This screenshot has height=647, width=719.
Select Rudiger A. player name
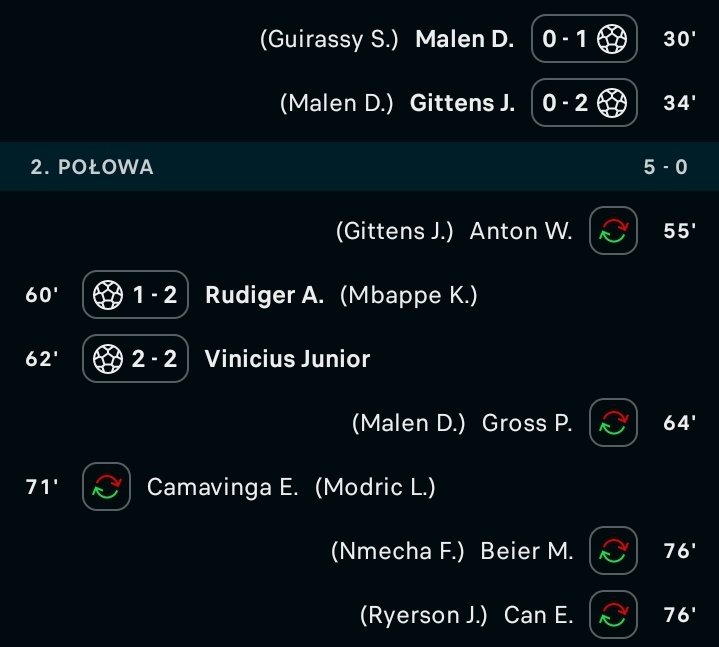pos(264,295)
